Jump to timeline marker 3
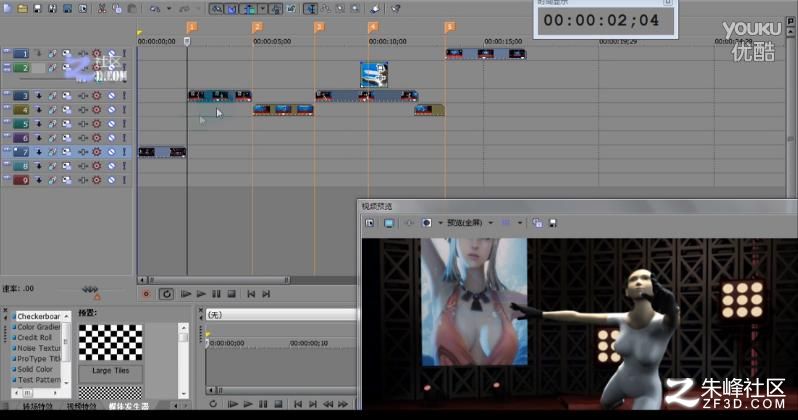Image resolution: width=798 pixels, height=420 pixels. point(319,27)
